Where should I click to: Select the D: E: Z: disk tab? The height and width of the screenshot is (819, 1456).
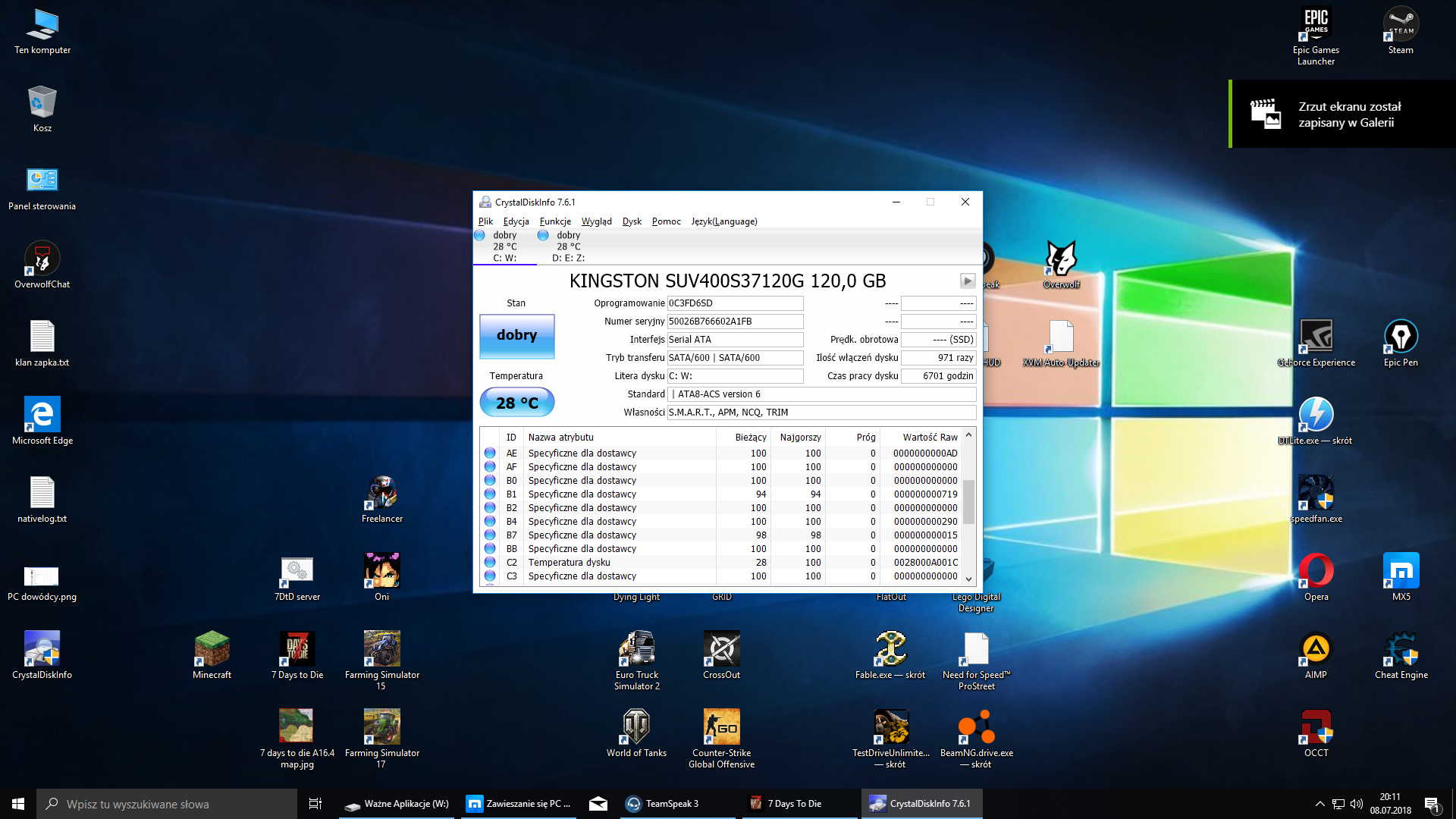tap(568, 246)
